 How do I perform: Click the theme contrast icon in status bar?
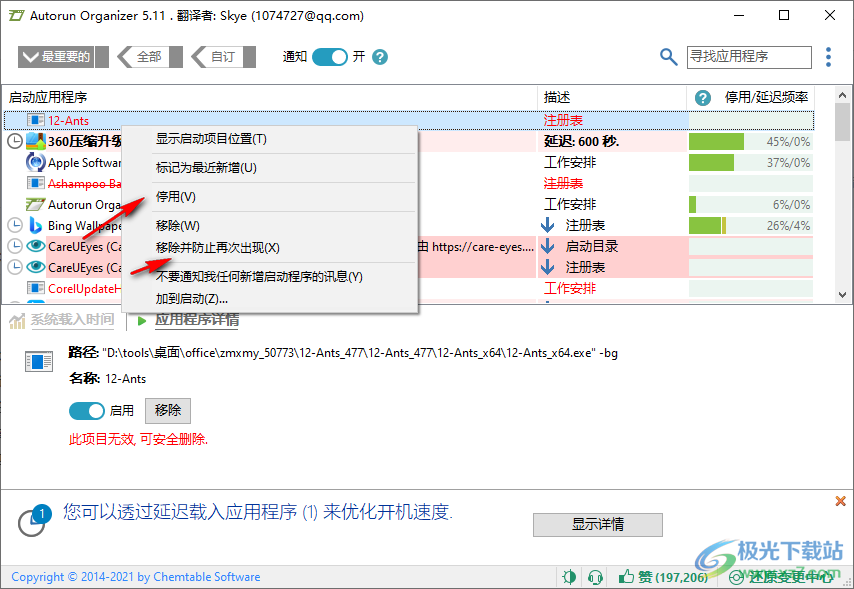(x=569, y=576)
